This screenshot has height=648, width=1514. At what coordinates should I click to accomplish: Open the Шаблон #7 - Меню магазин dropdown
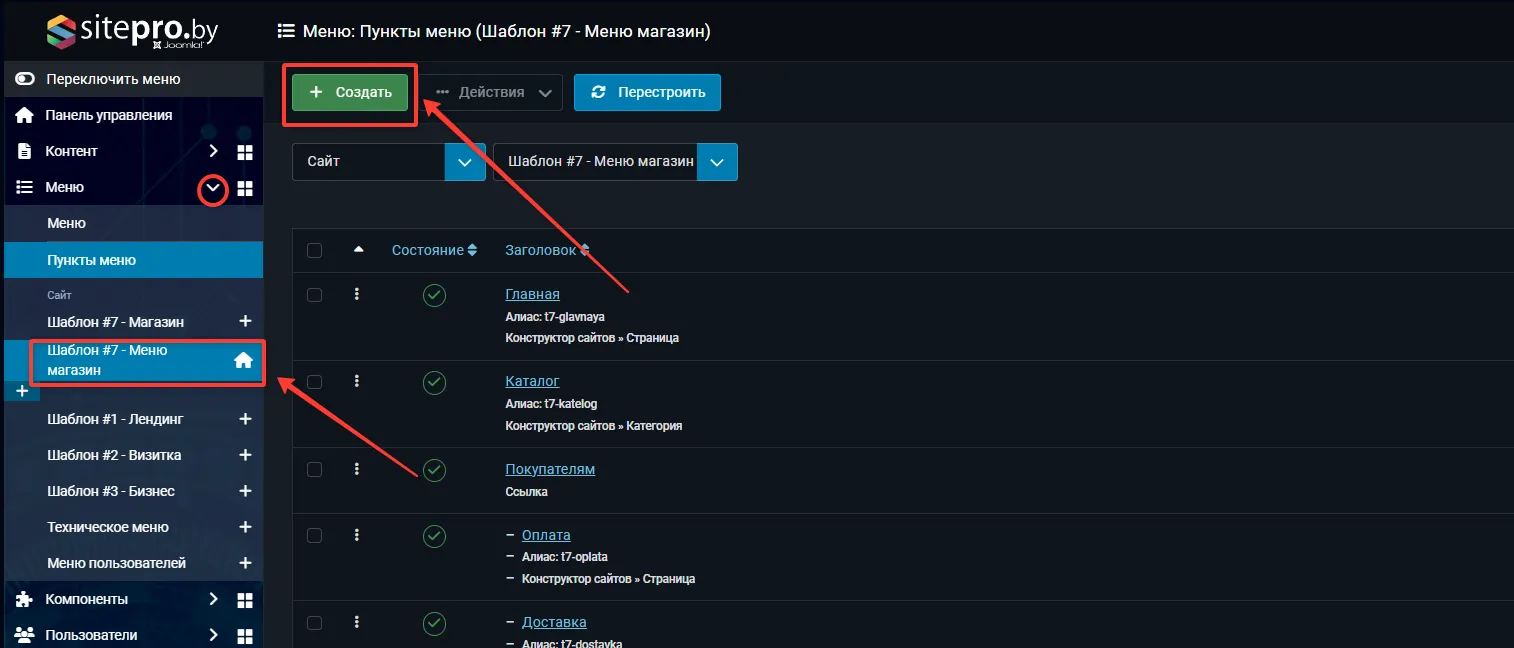point(614,162)
